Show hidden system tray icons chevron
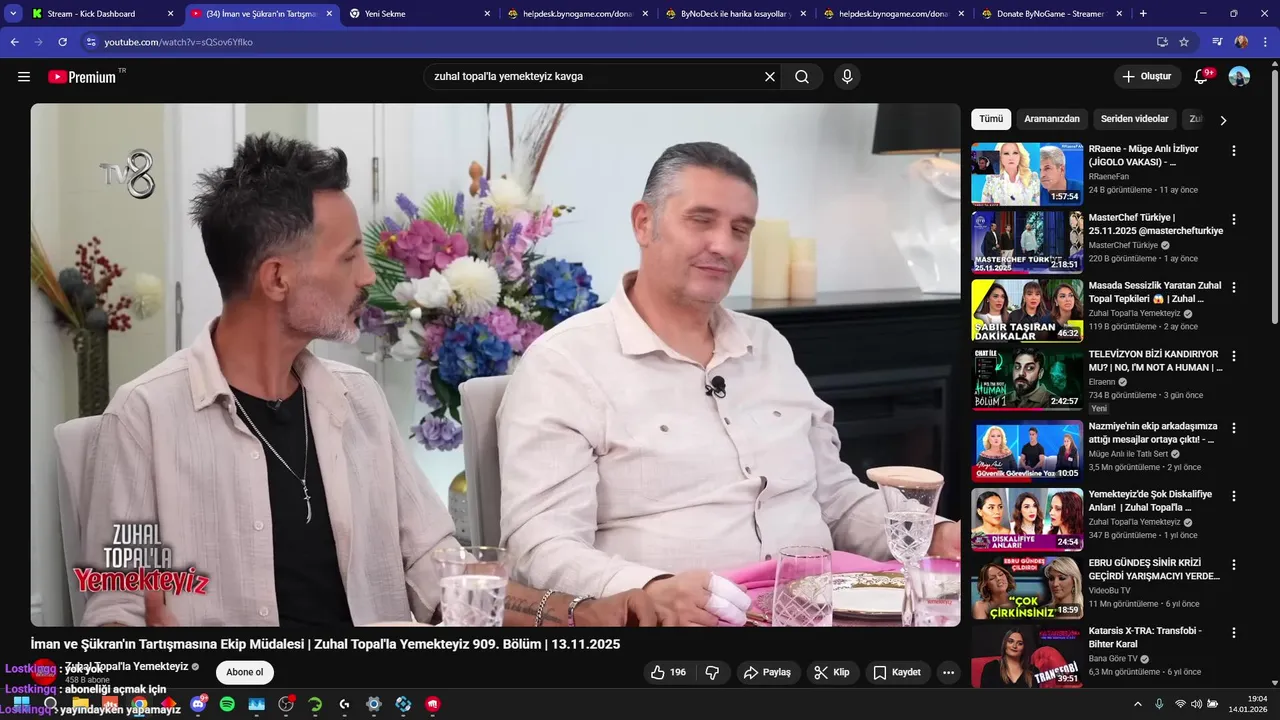Screen dimensions: 1280x720 [x=1137, y=704]
